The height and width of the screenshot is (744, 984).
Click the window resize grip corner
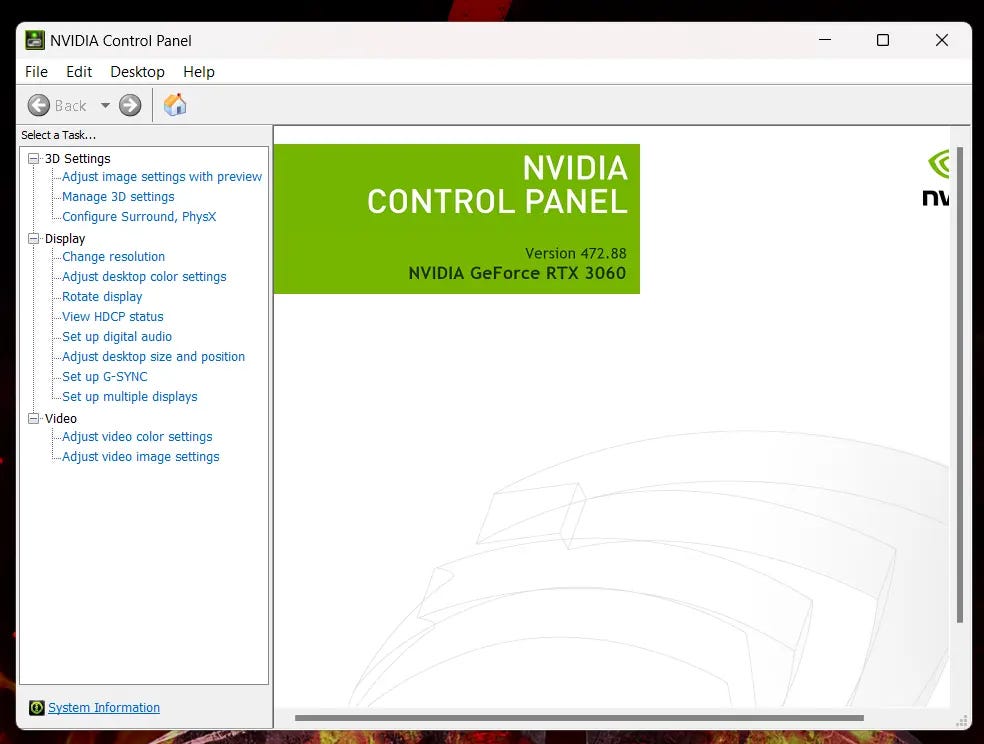(961, 720)
